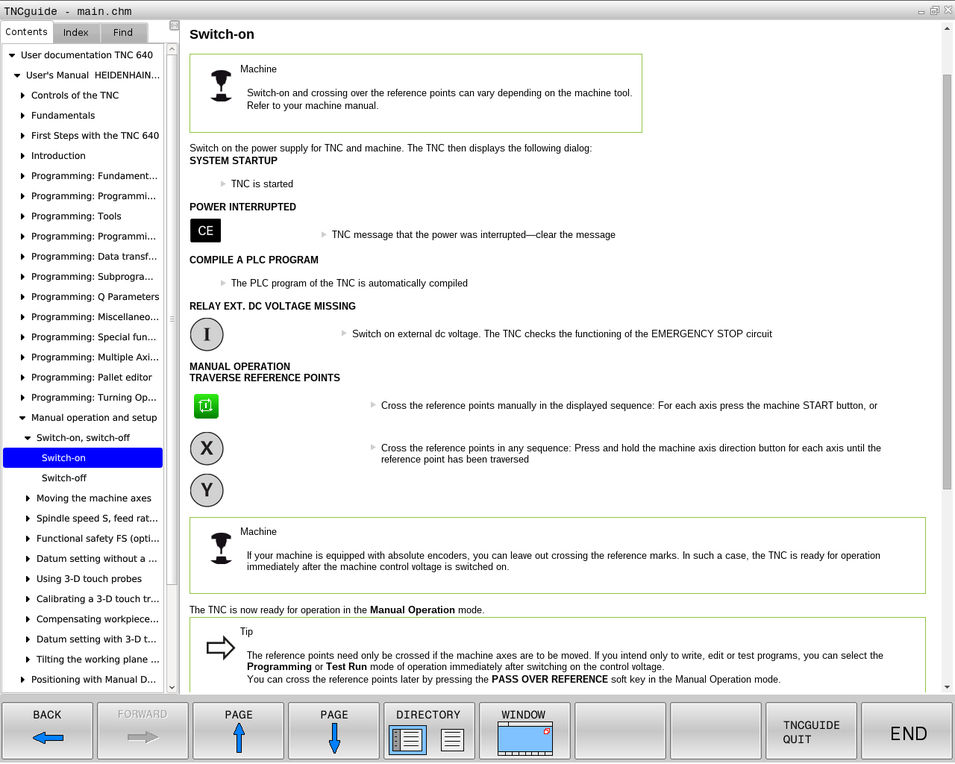The height and width of the screenshot is (764, 955).
Task: Open Positioning with Manual D... topic
Action: coord(94,679)
